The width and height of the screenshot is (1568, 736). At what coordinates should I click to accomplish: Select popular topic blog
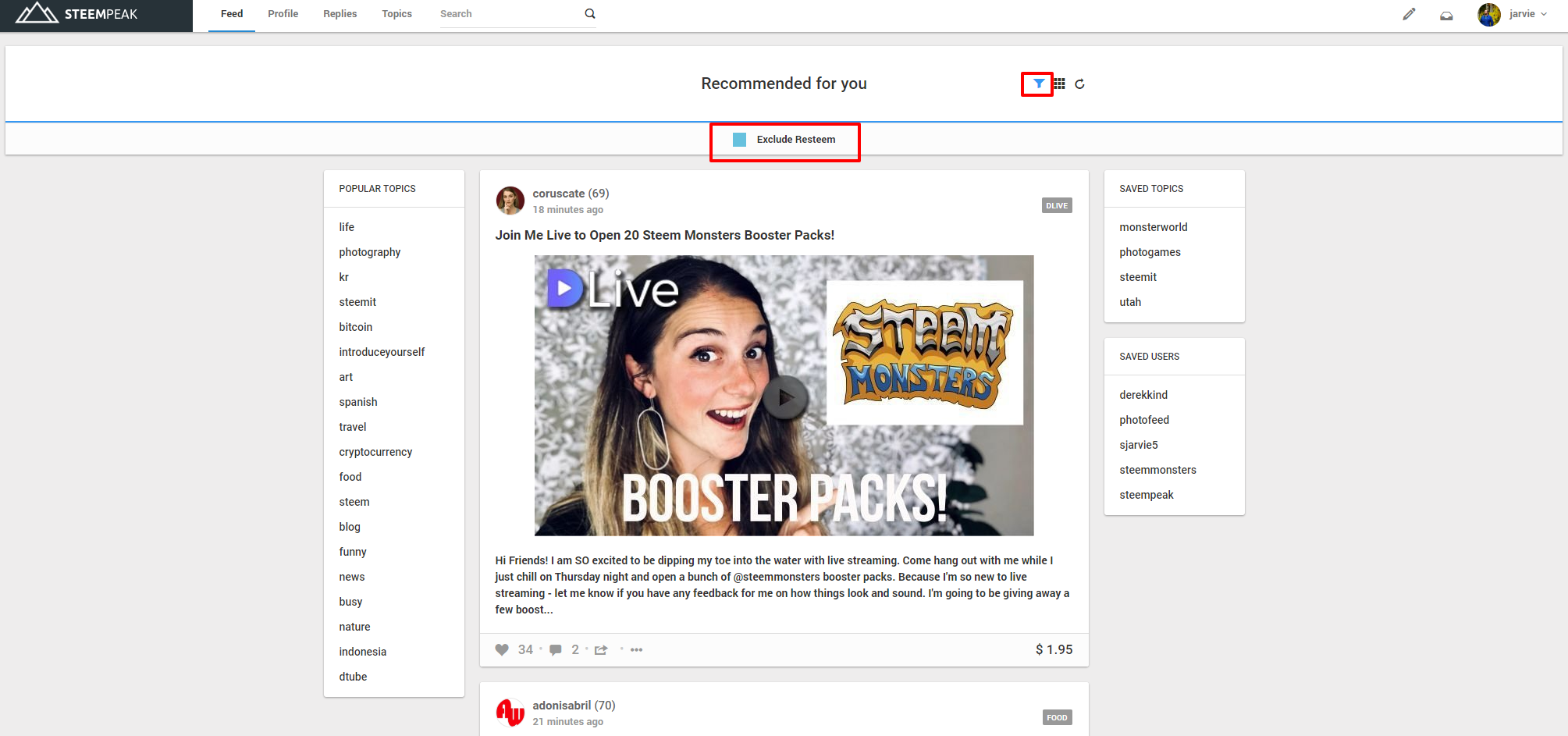350,527
